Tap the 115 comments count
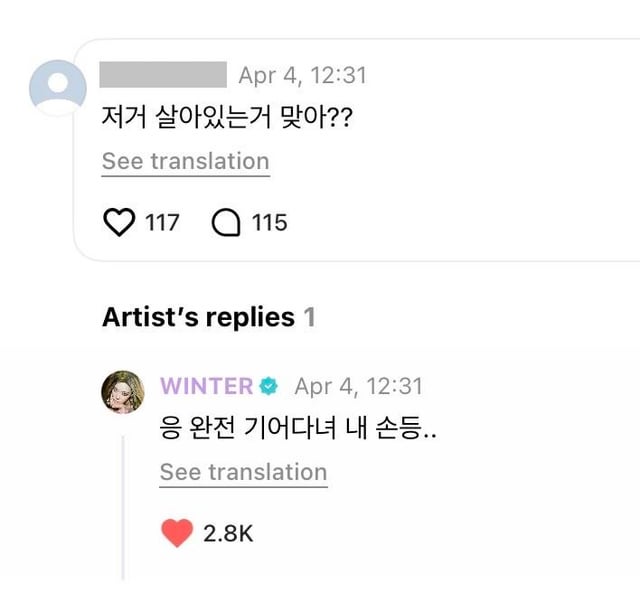Image resolution: width=640 pixels, height=602 pixels. coord(269,222)
